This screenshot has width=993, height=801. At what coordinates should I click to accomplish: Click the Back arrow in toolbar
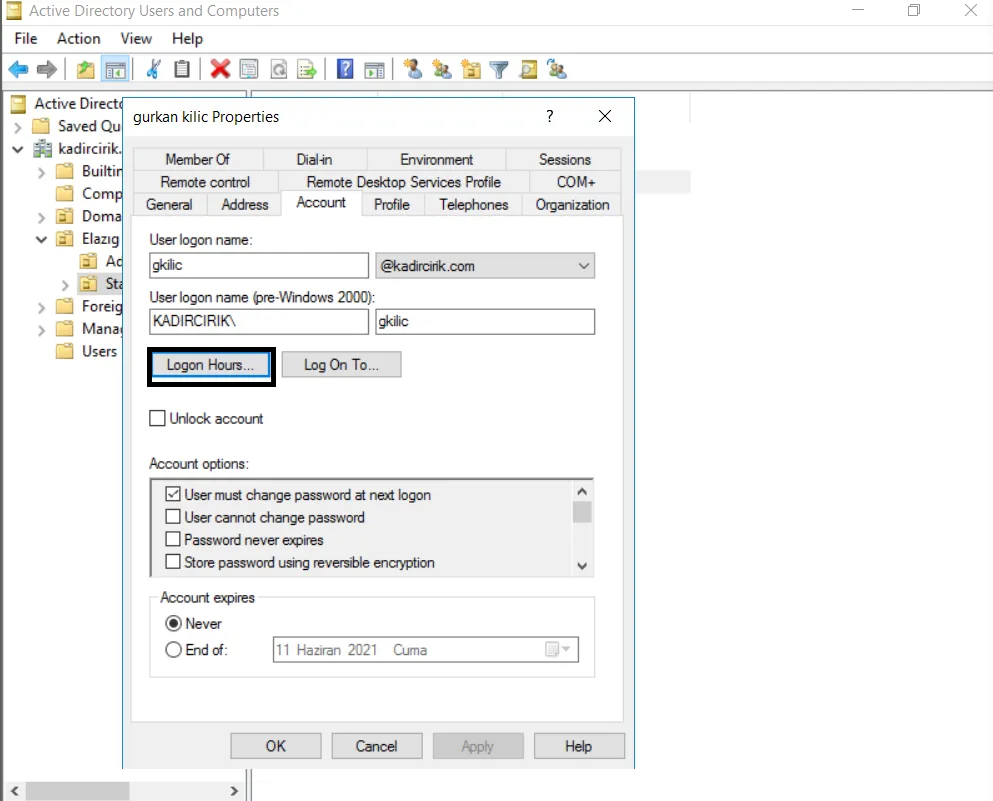pos(18,69)
